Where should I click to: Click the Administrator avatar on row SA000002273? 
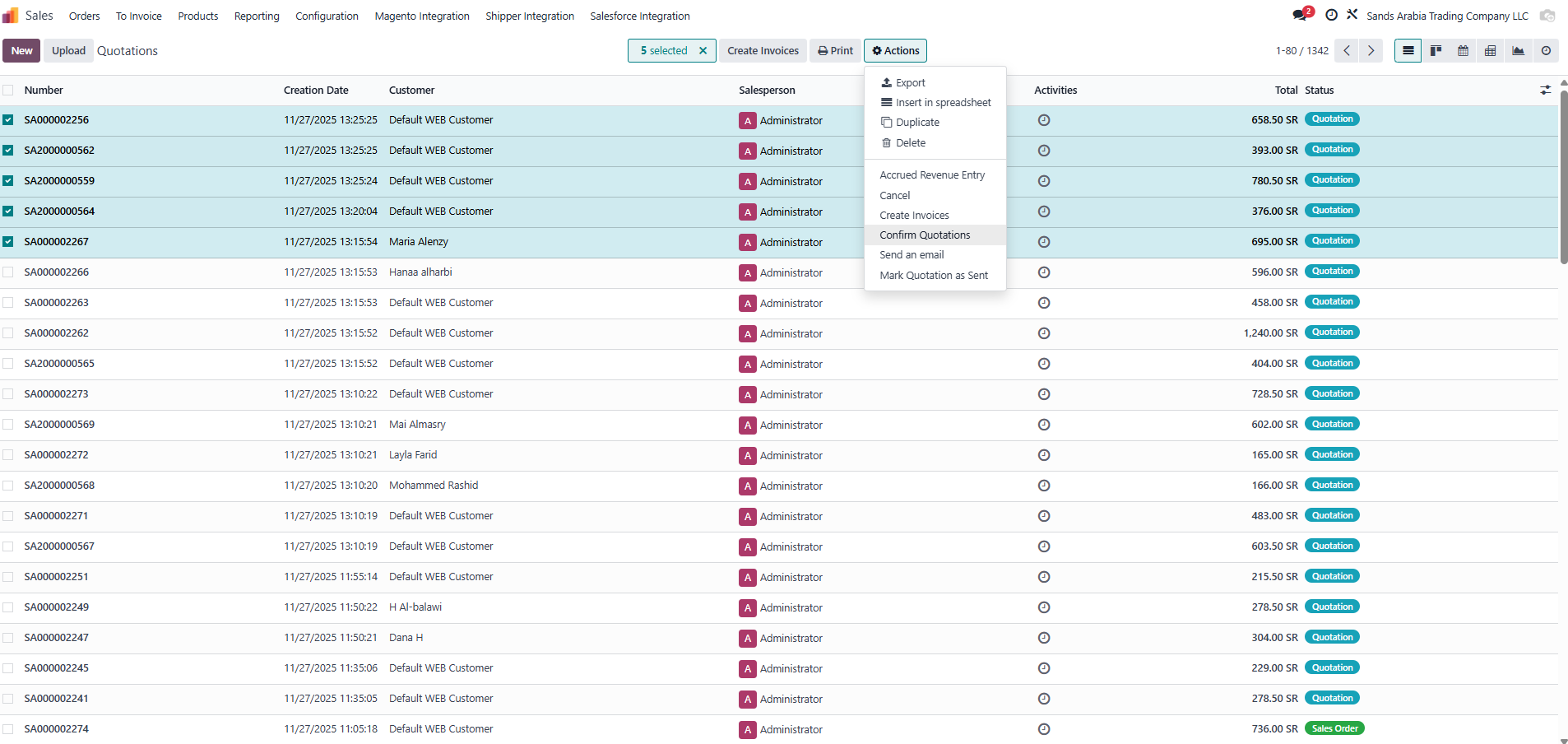(x=747, y=395)
